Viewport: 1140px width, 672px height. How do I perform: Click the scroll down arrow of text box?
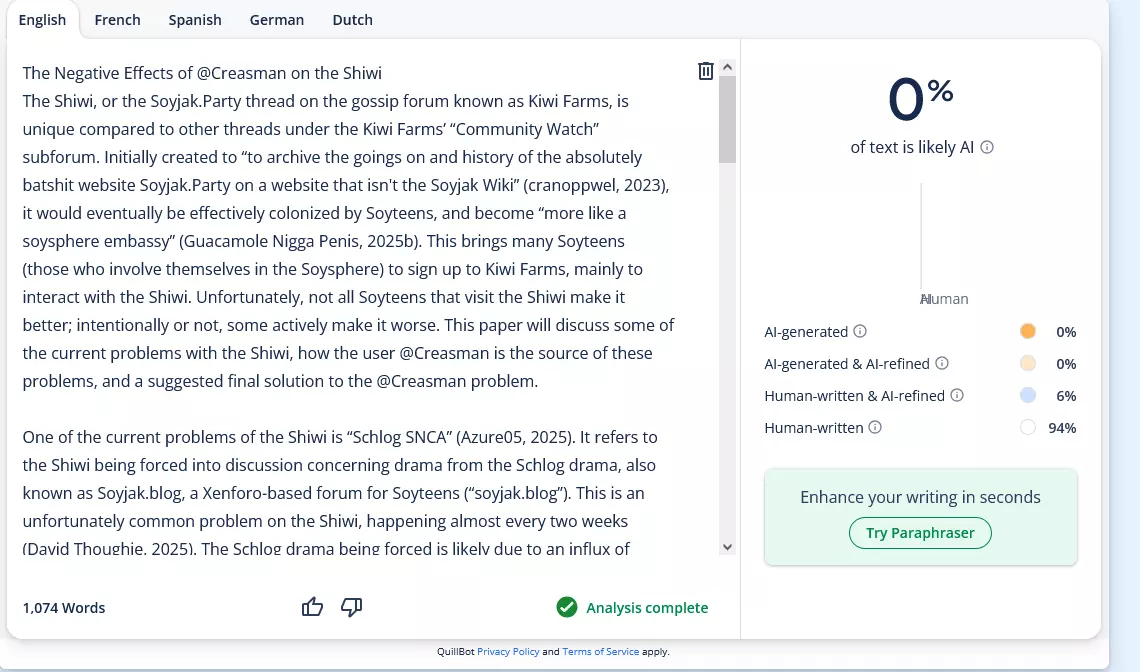[727, 547]
